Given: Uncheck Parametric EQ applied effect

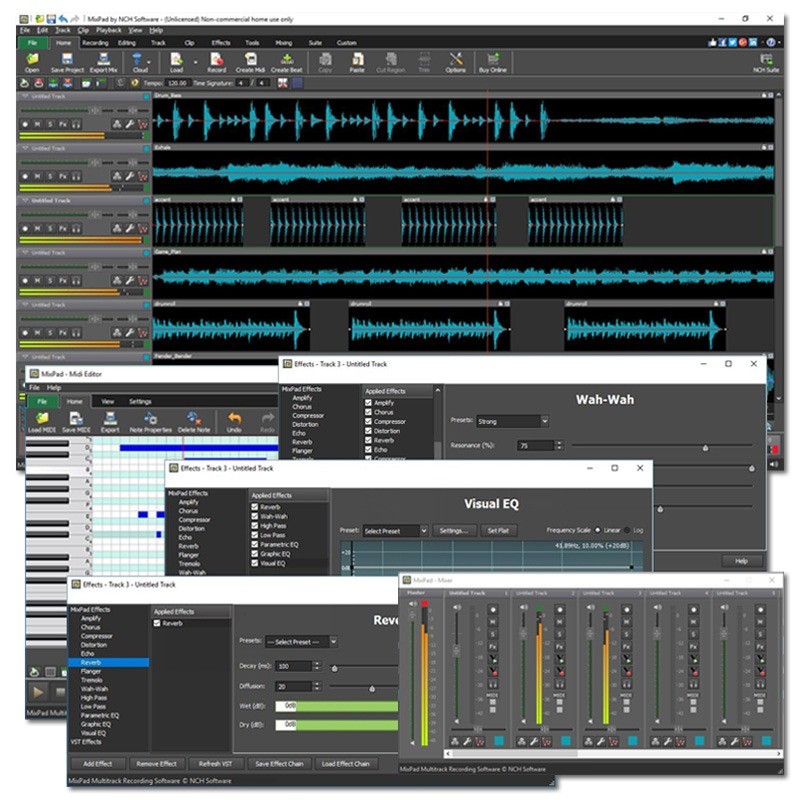Looking at the screenshot, I should [x=254, y=544].
